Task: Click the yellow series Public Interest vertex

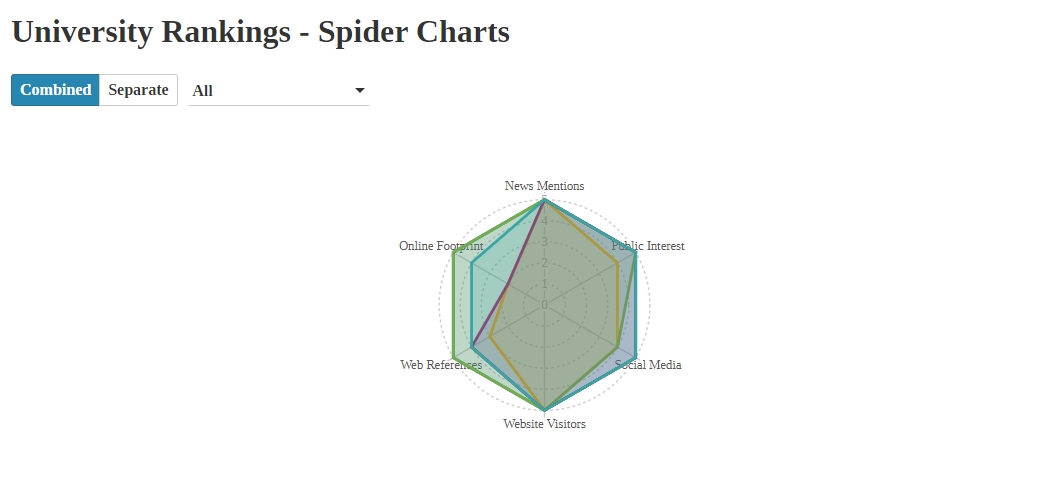Action: click(618, 263)
